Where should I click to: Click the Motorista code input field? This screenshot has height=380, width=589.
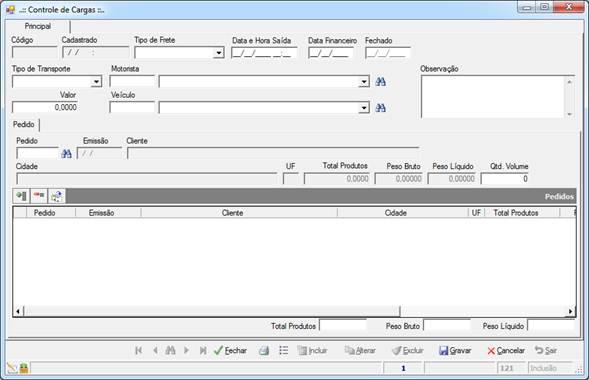[x=132, y=81]
